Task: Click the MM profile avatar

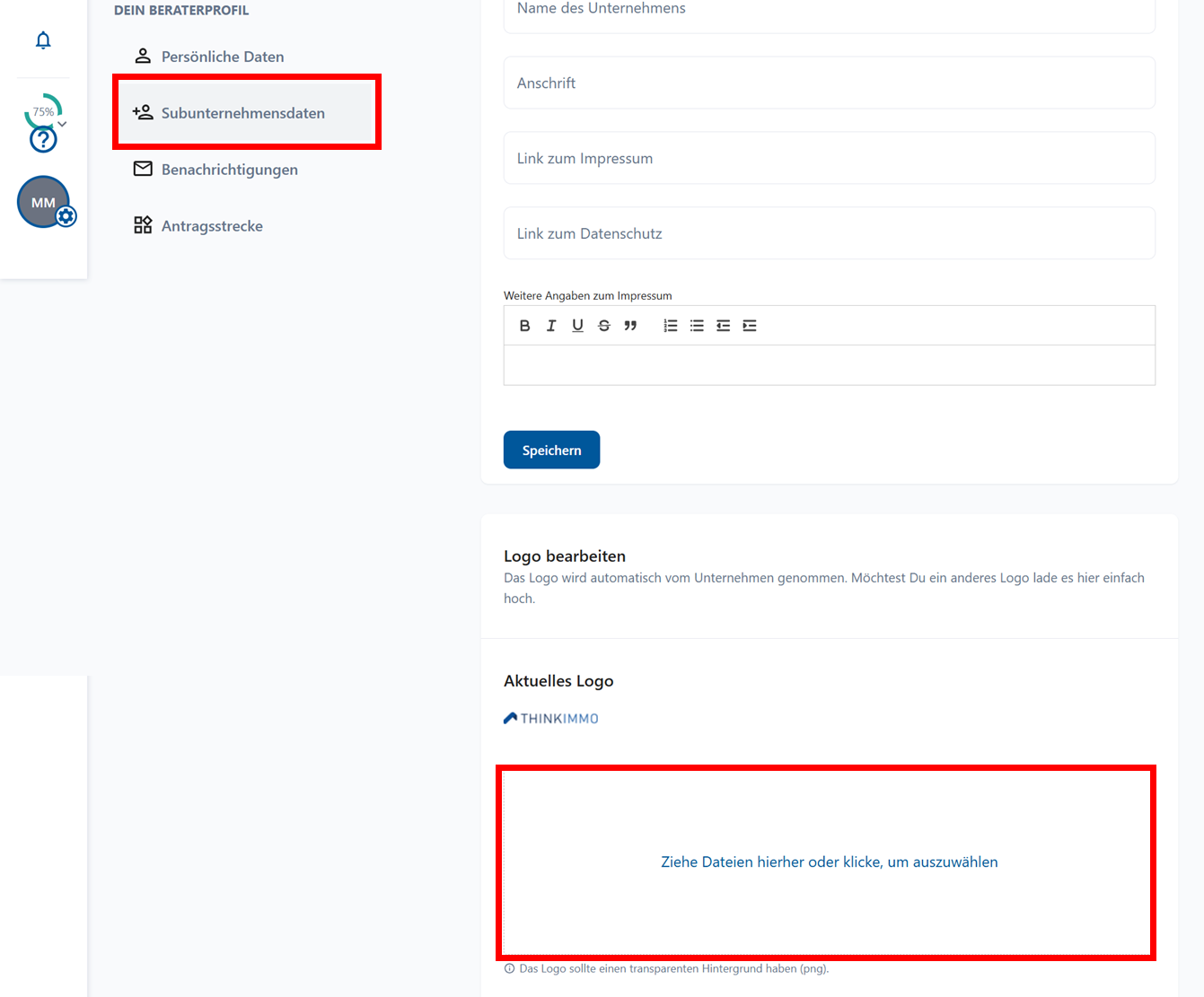Action: (x=43, y=202)
